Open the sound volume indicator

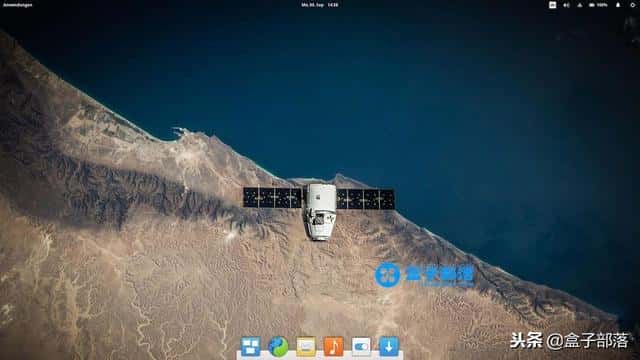pos(566,5)
